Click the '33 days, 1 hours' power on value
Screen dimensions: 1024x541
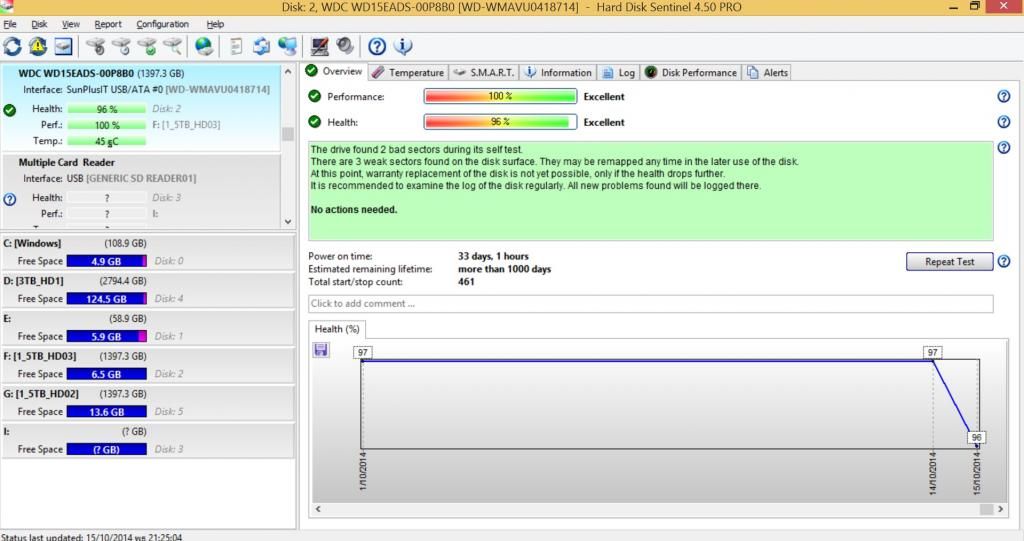pos(493,256)
